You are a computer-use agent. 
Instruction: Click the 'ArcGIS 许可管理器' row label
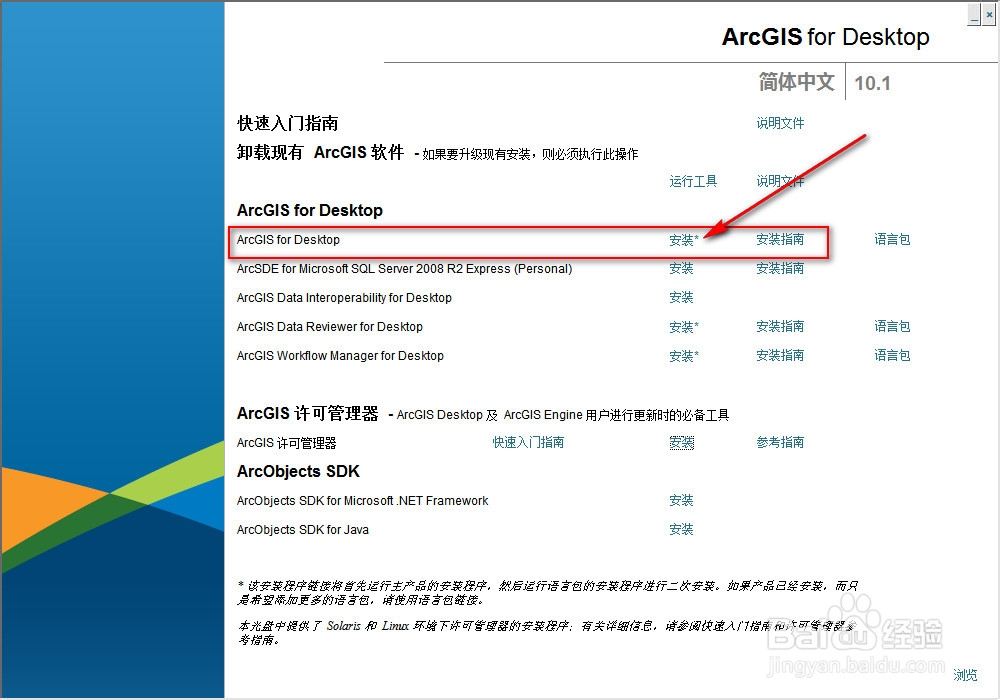pos(286,443)
